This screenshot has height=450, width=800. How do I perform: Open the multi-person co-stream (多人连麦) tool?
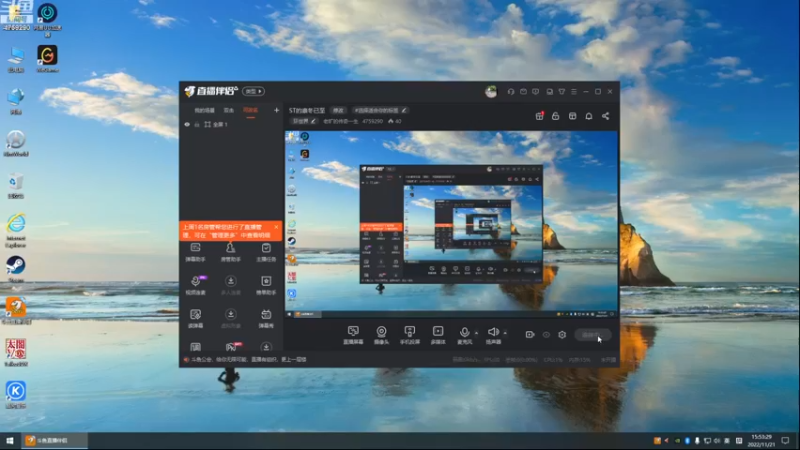231,285
